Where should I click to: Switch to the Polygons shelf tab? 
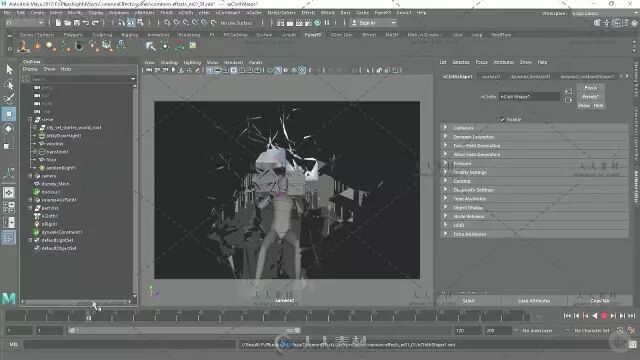(x=73, y=35)
